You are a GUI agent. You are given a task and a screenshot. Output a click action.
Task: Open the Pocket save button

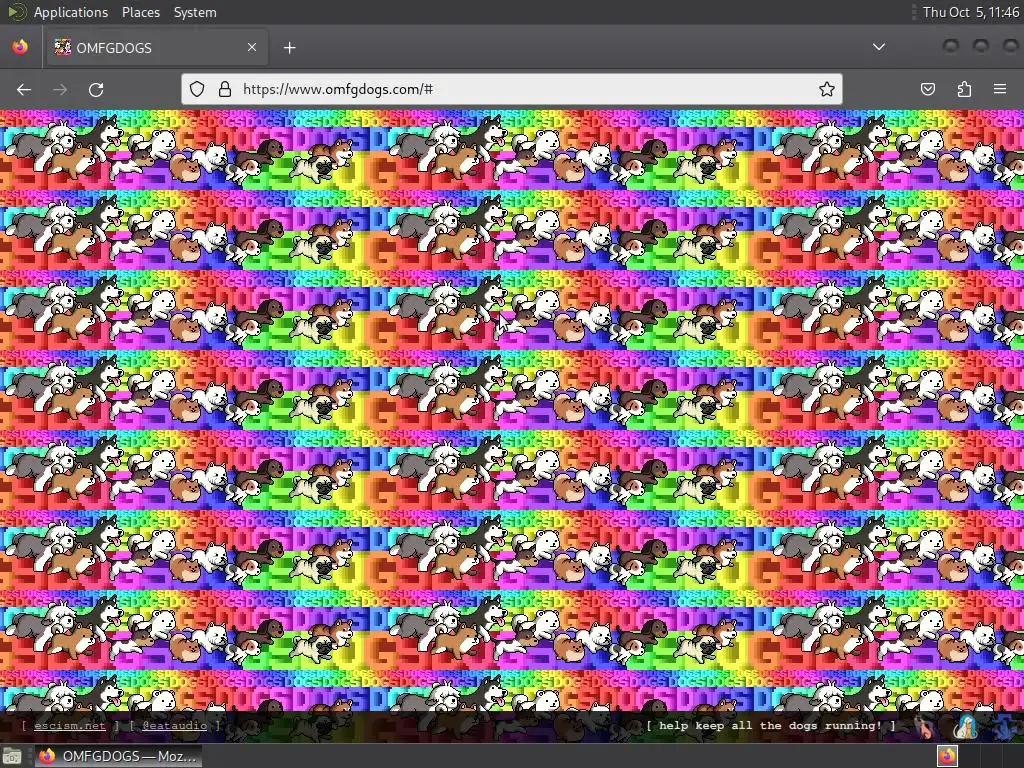[928, 89]
